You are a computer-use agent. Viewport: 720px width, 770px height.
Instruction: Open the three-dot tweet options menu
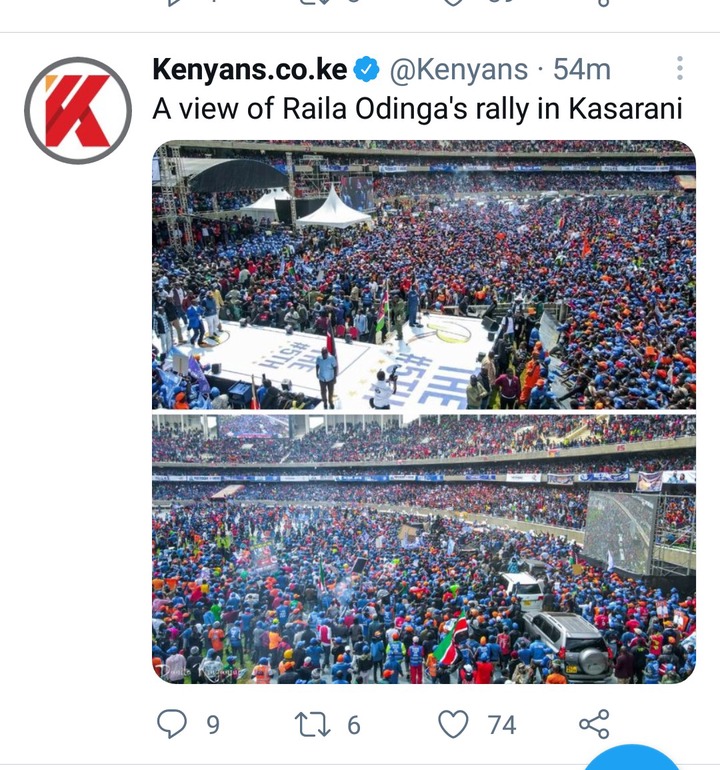(680, 68)
